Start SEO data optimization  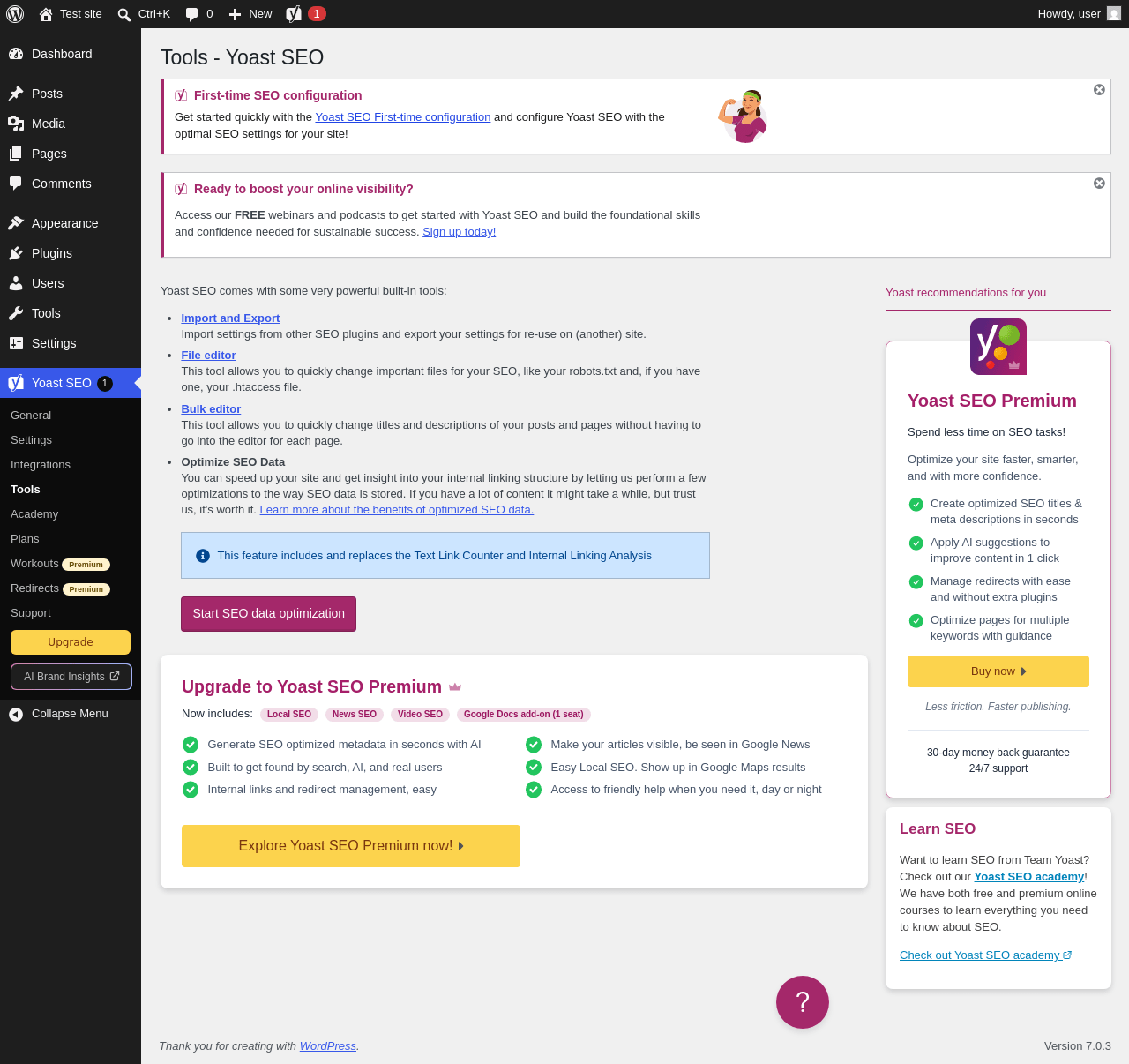tap(268, 614)
